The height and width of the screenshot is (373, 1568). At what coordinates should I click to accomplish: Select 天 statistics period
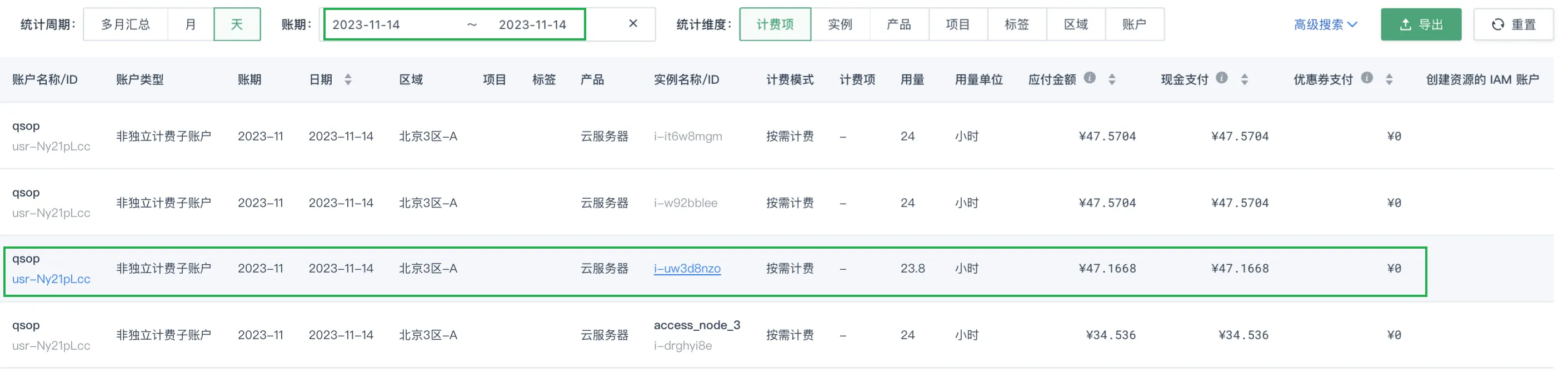click(237, 25)
